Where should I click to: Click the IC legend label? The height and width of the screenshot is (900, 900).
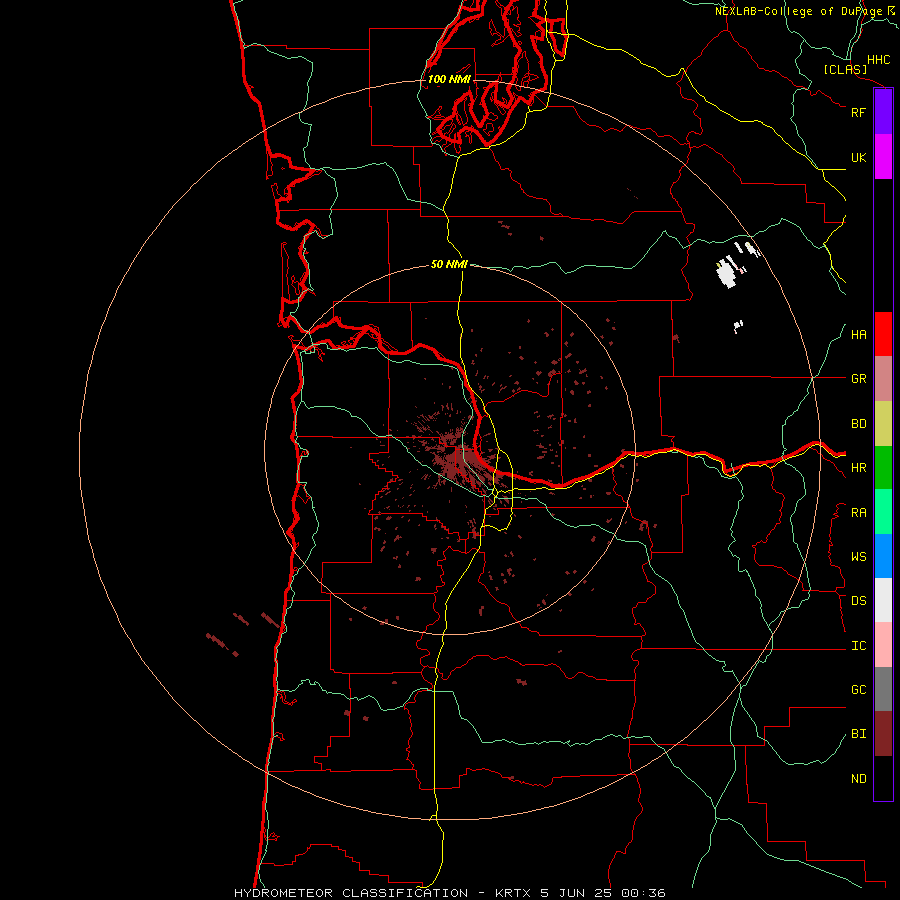click(858, 646)
